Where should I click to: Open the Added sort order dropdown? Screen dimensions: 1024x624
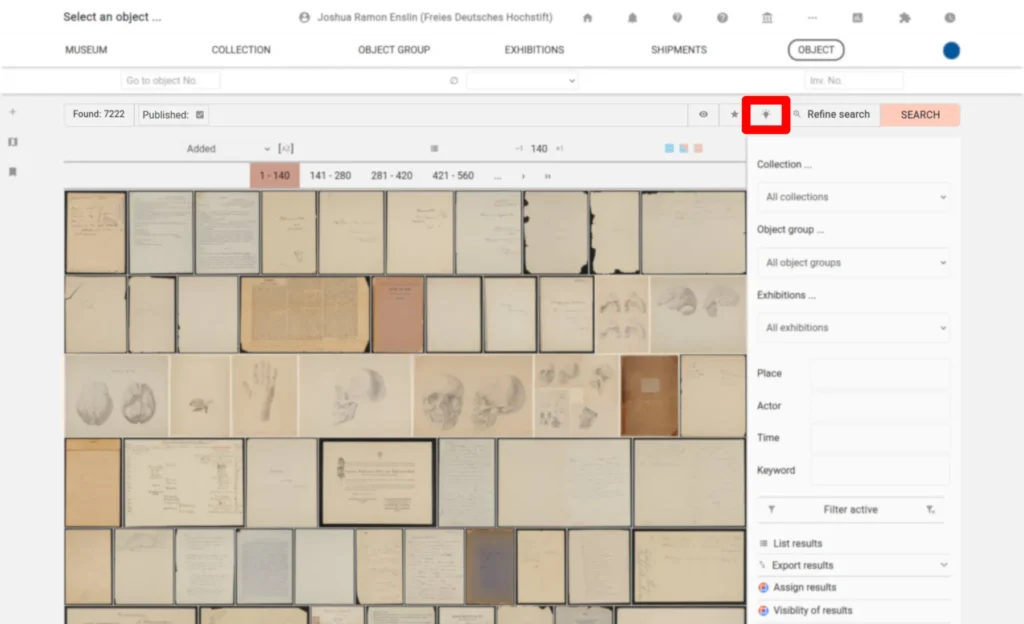coord(227,149)
